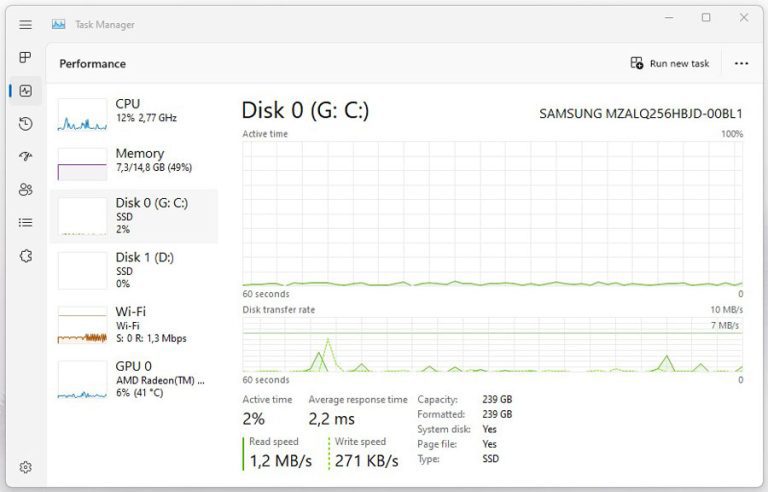The height and width of the screenshot is (492, 768).
Task: Open Task Manager settings gear
Action: pyautogui.click(x=26, y=467)
